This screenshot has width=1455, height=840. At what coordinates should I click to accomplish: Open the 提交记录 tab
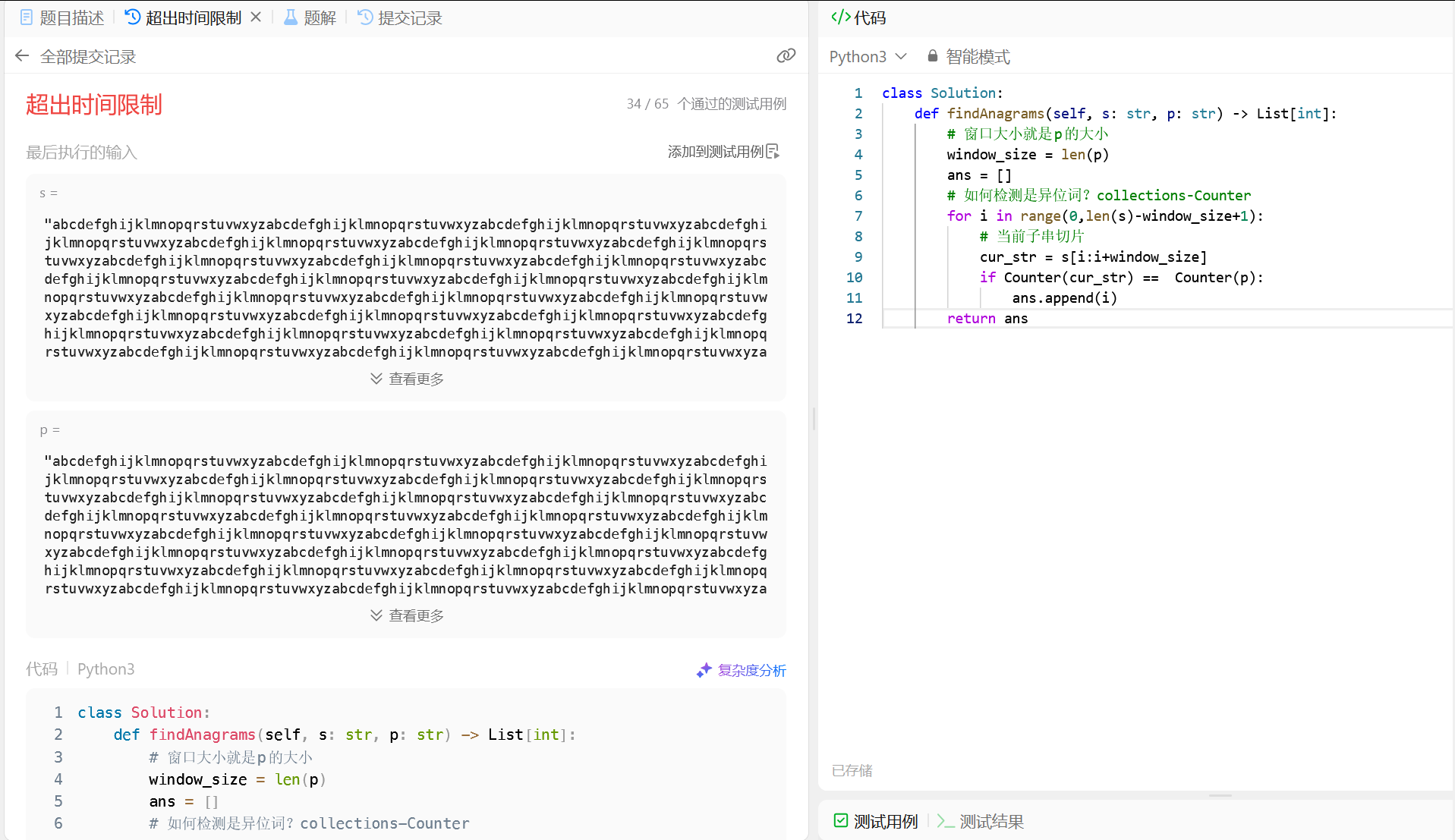pos(400,17)
